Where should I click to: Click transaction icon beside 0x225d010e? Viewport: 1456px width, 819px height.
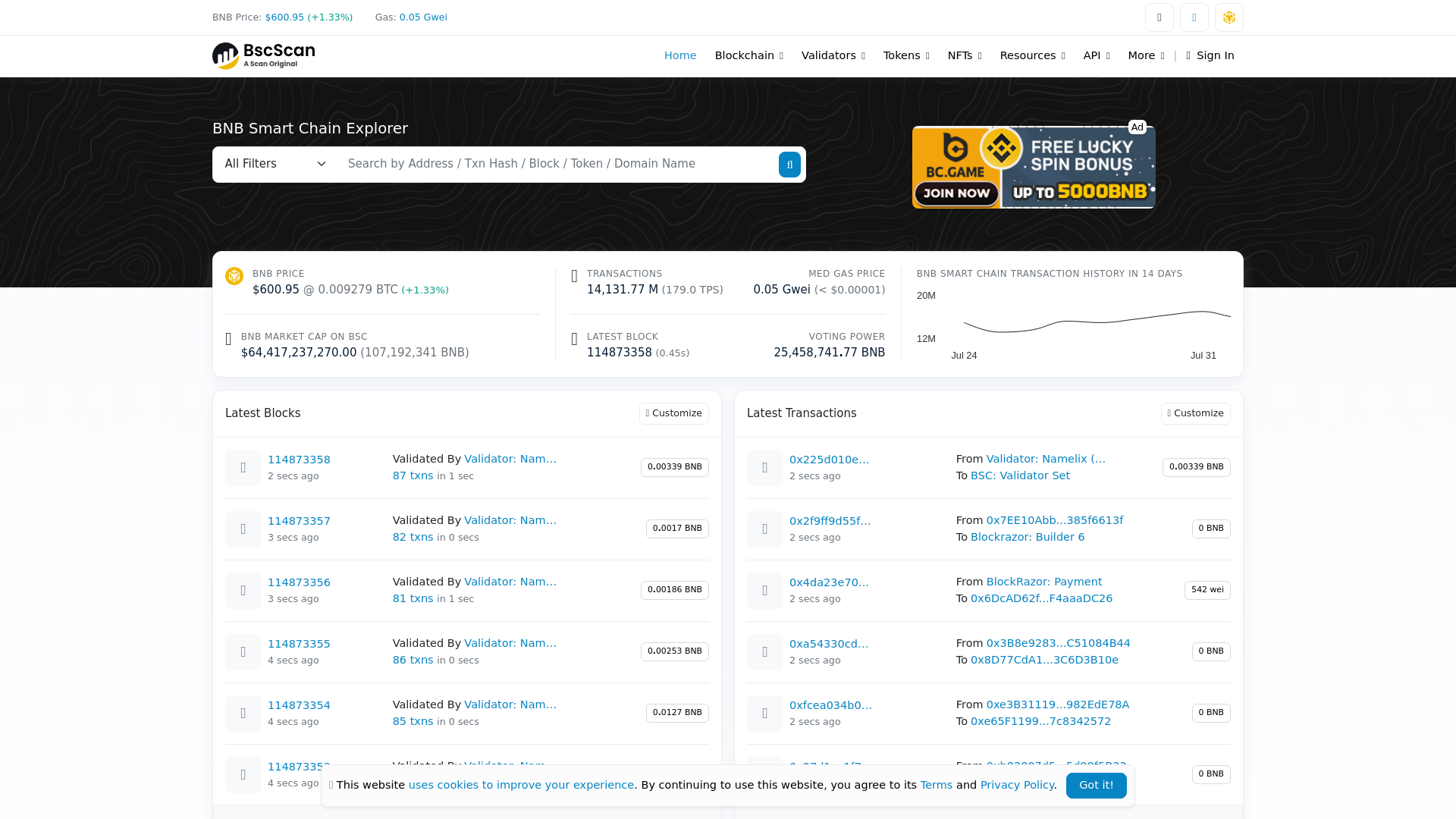click(765, 468)
